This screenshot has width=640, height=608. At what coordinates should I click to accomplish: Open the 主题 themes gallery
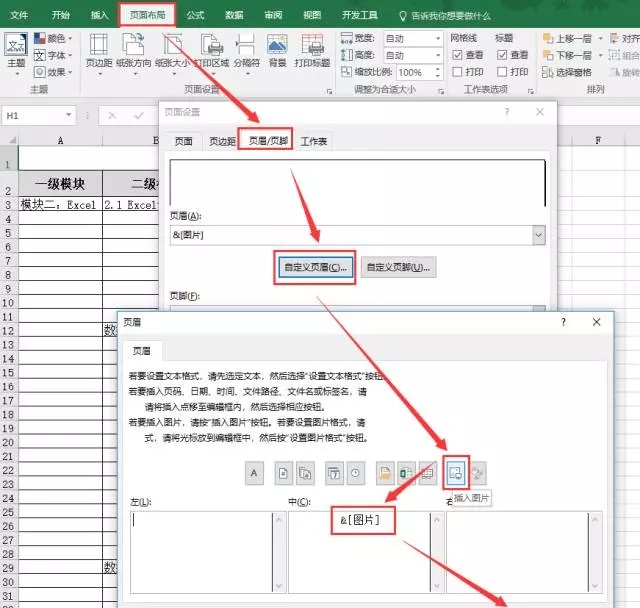(15, 50)
